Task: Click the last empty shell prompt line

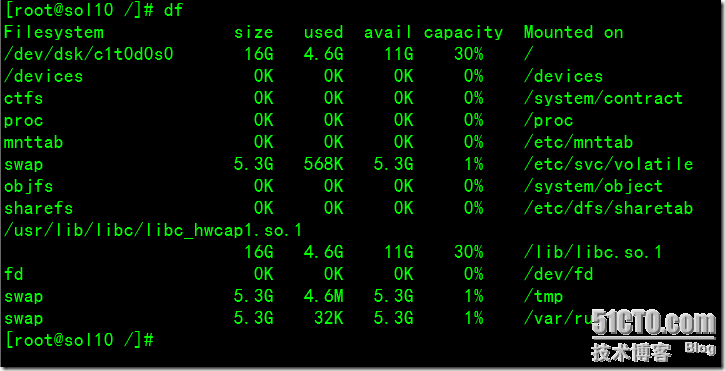Action: [80, 340]
